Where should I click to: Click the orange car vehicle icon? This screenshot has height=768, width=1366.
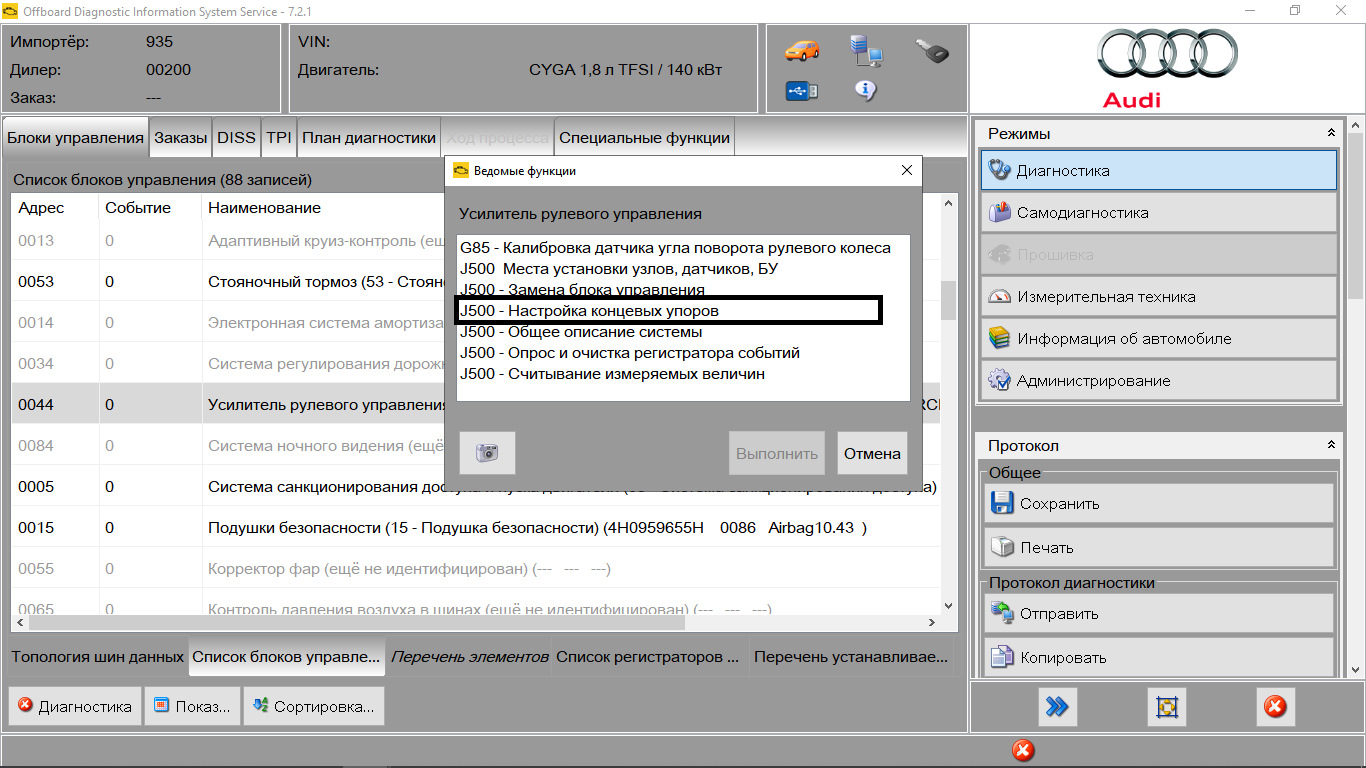[x=802, y=50]
